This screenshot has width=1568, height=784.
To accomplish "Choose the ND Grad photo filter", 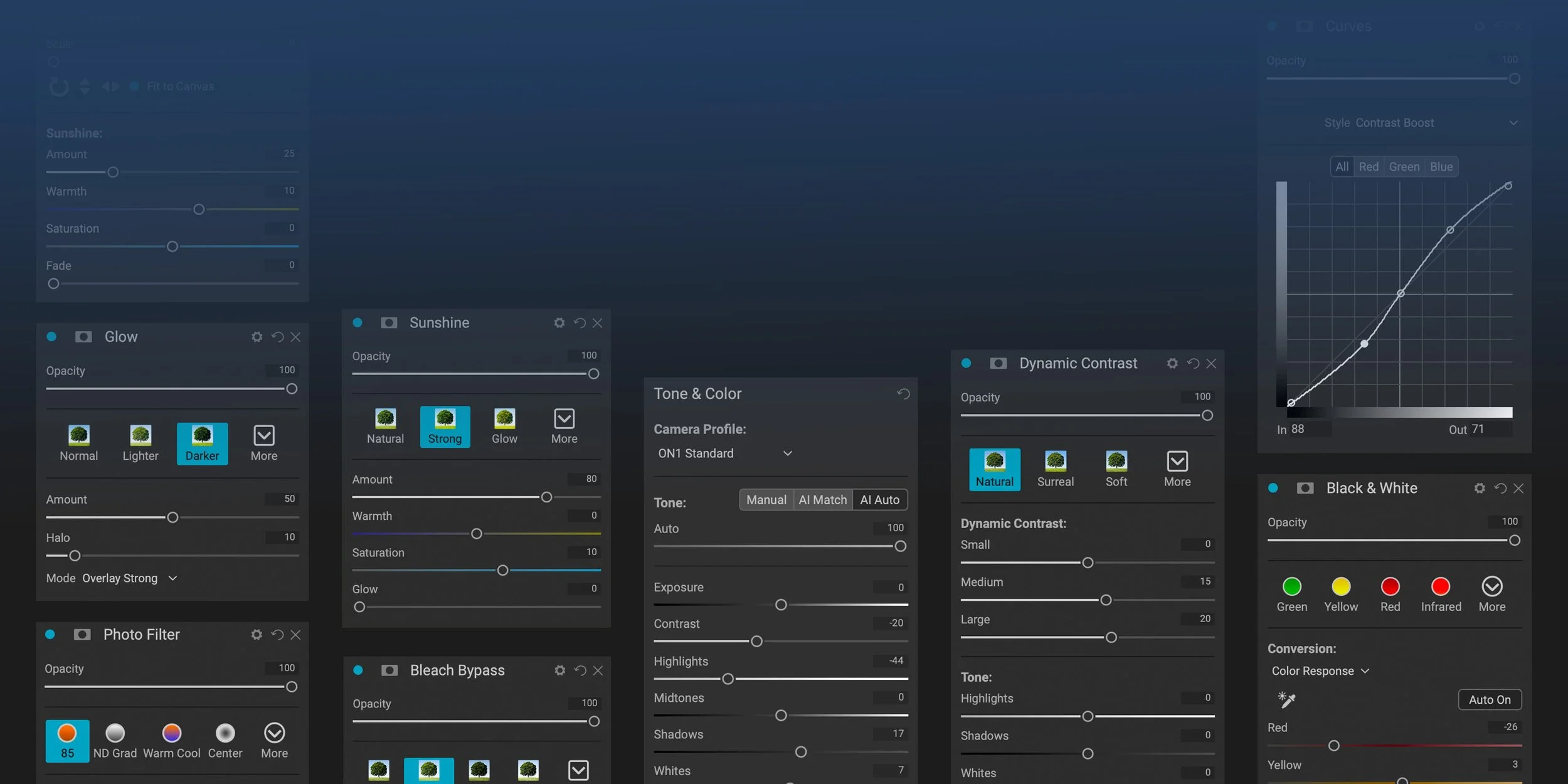I will click(115, 741).
